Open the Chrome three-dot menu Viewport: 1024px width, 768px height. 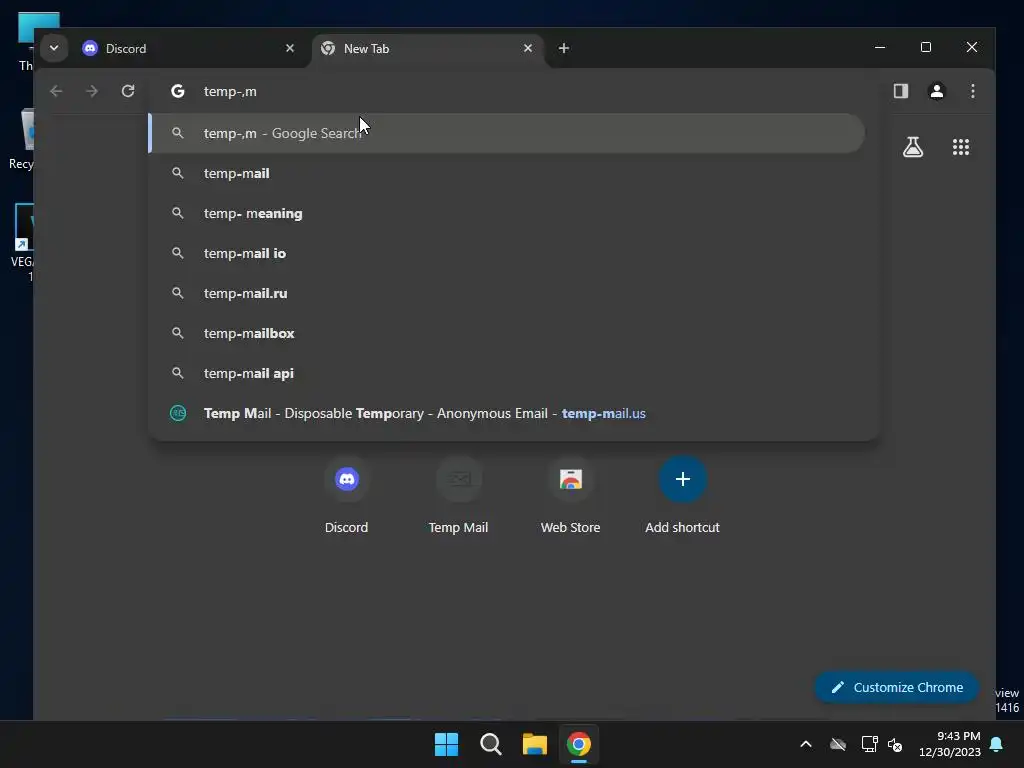tap(972, 91)
